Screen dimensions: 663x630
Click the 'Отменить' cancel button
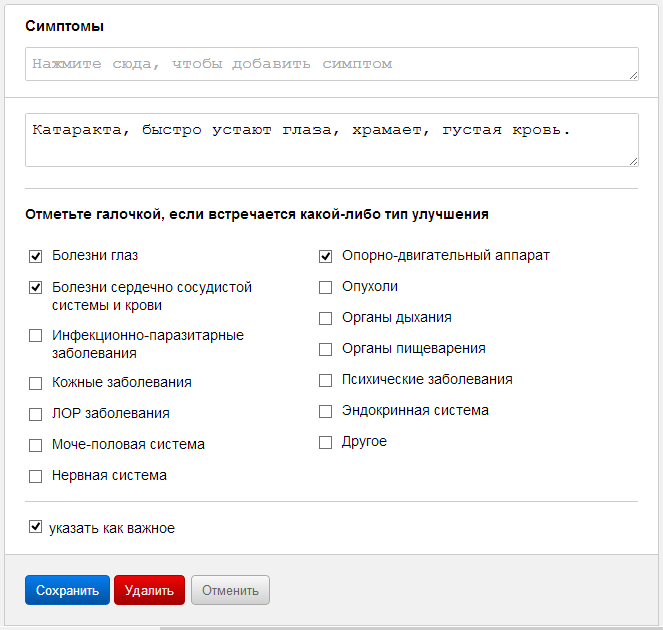pyautogui.click(x=230, y=590)
